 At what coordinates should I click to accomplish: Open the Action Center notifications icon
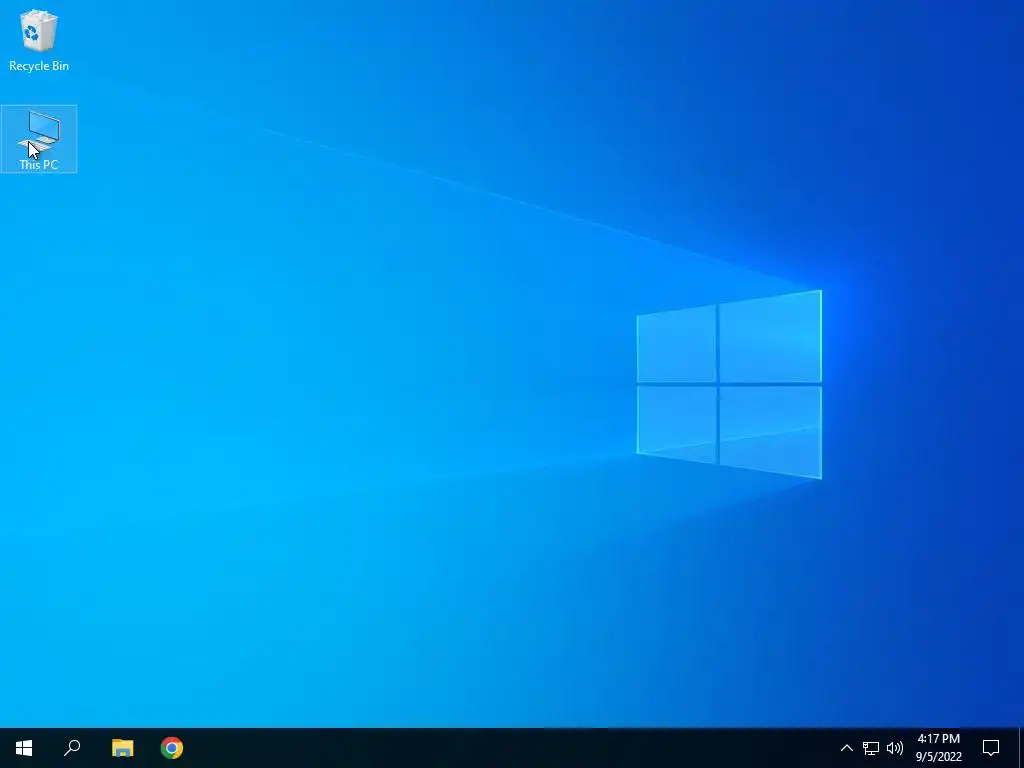tap(991, 748)
